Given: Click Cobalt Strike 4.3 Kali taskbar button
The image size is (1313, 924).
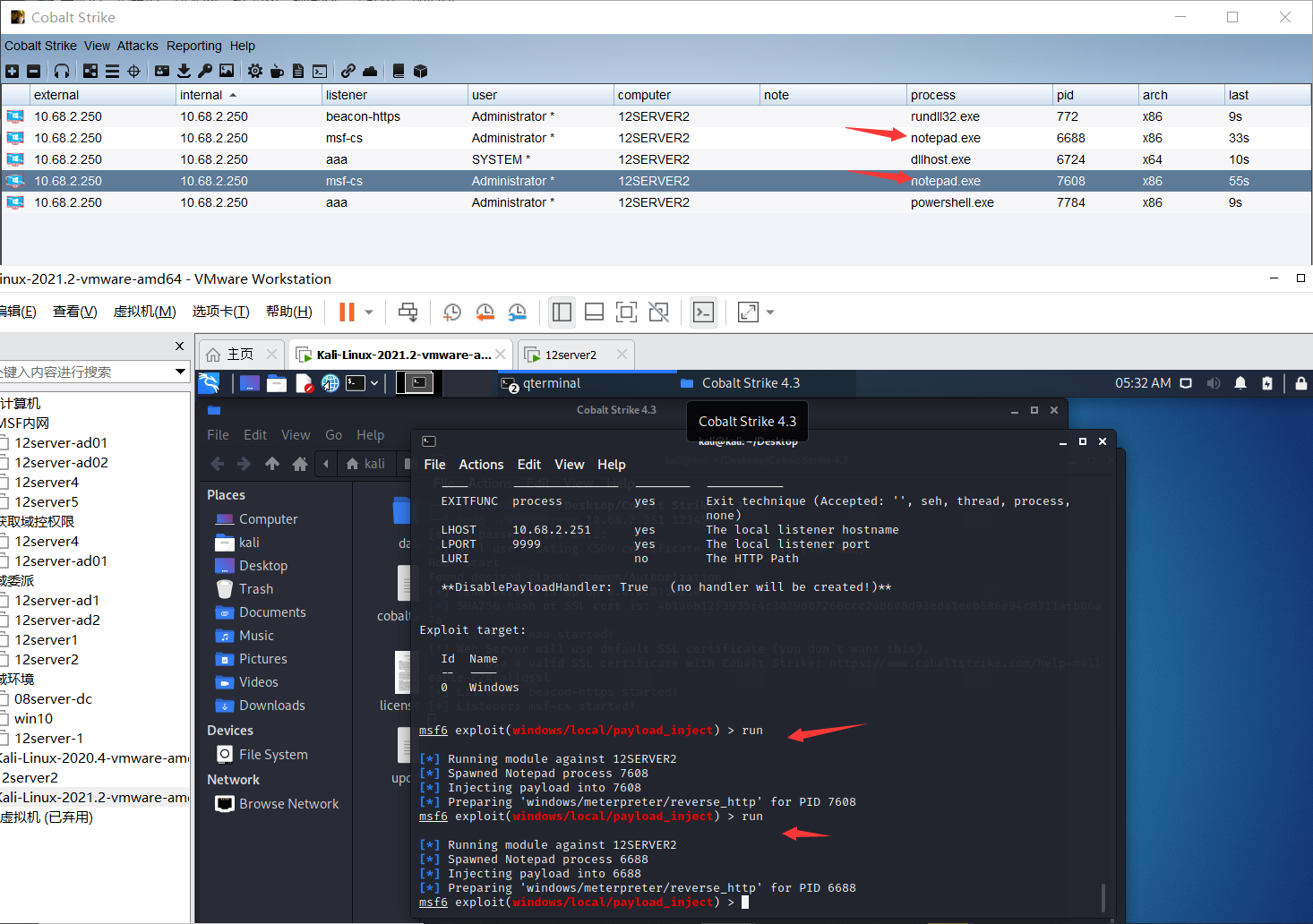Looking at the screenshot, I should (764, 383).
